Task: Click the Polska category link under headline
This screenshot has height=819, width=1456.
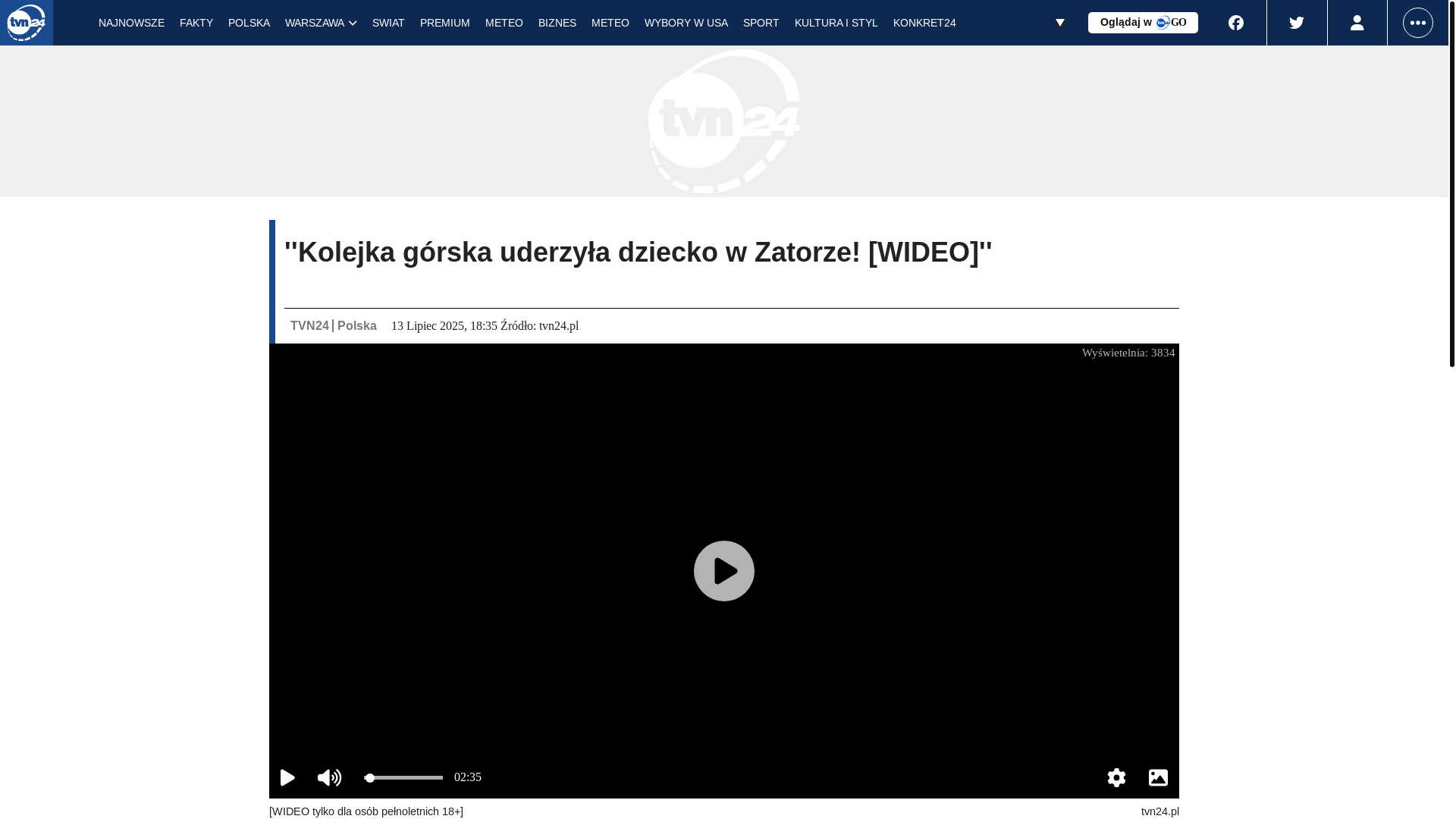Action: click(357, 325)
